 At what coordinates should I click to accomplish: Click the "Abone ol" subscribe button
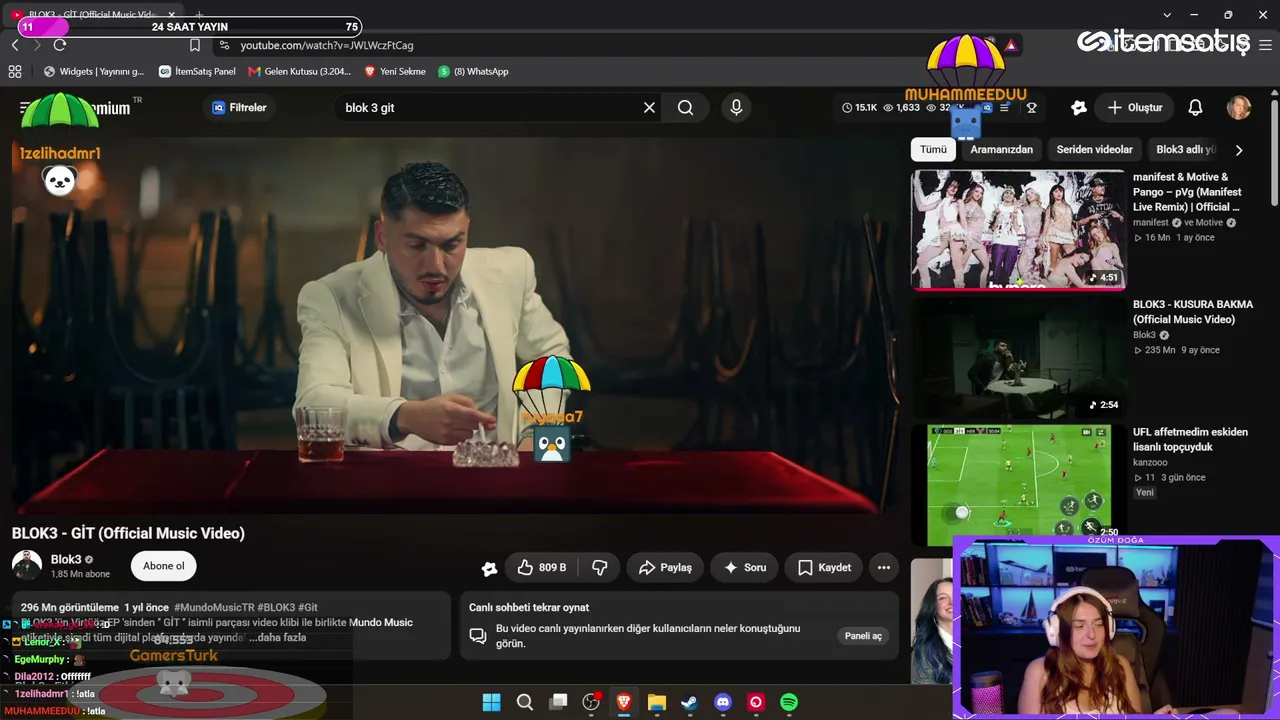[164, 566]
